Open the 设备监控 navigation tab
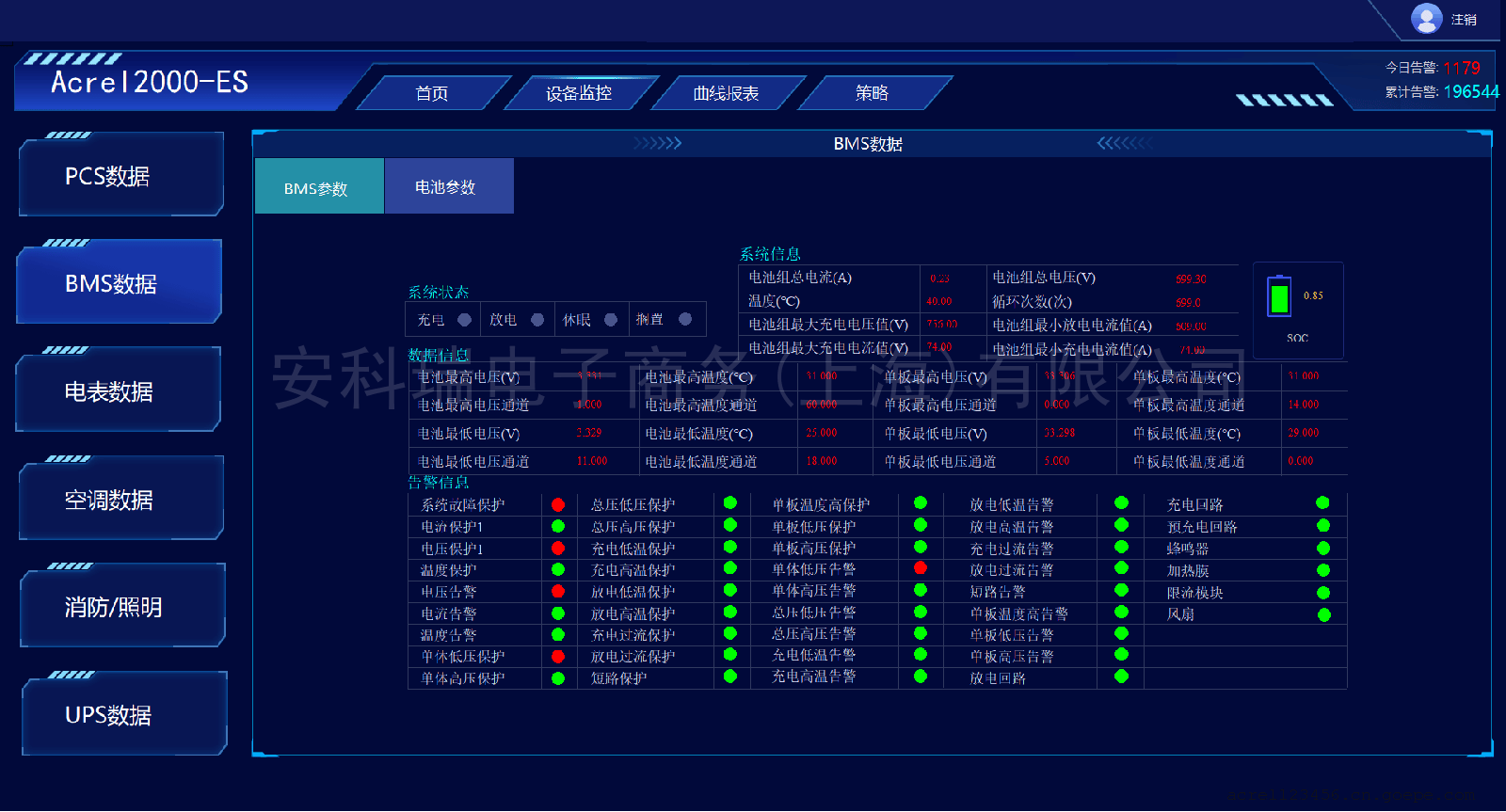The height and width of the screenshot is (812, 1506). pyautogui.click(x=579, y=93)
